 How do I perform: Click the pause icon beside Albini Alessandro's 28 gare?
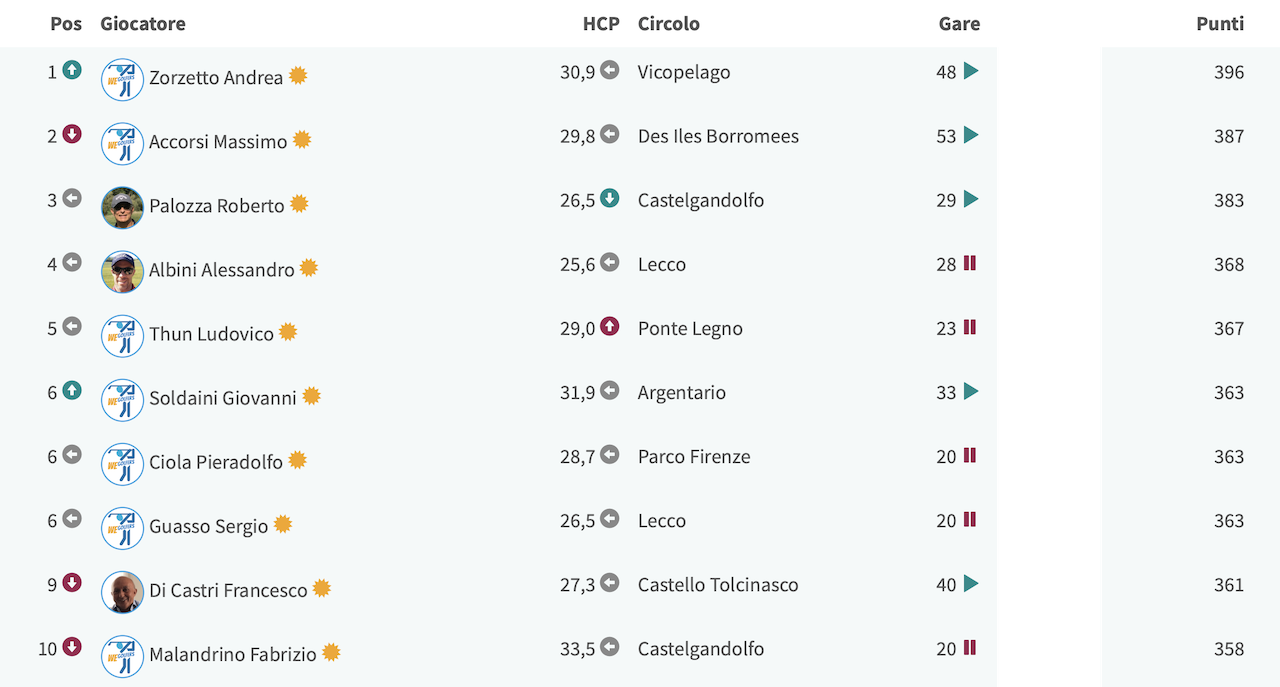pos(969,263)
